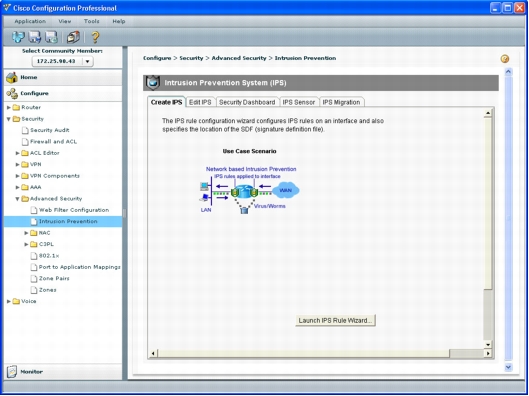
Task: Click the Voice folder icon
Action: click(x=16, y=301)
